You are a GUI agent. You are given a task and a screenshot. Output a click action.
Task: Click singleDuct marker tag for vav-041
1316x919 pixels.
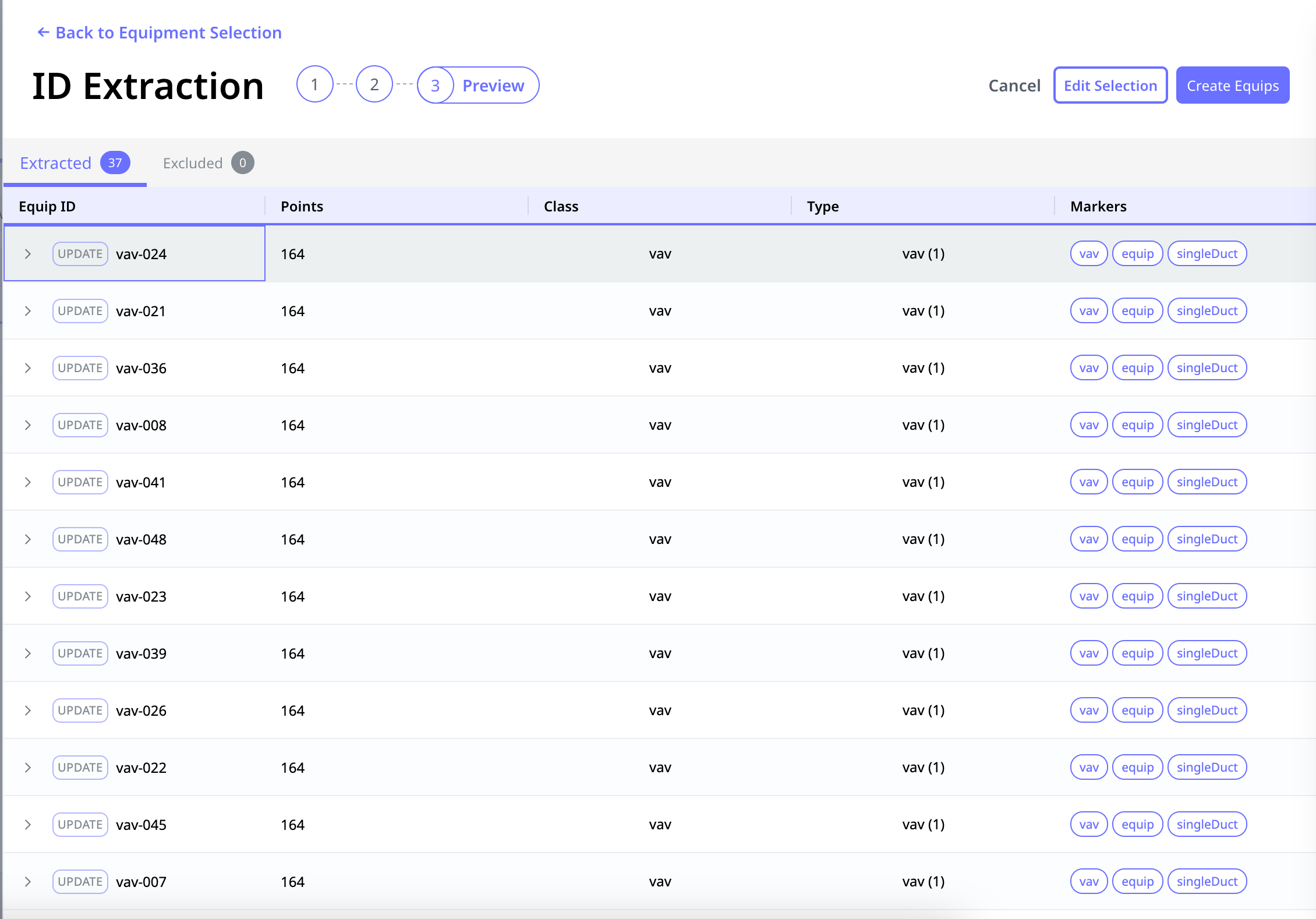pyautogui.click(x=1207, y=482)
